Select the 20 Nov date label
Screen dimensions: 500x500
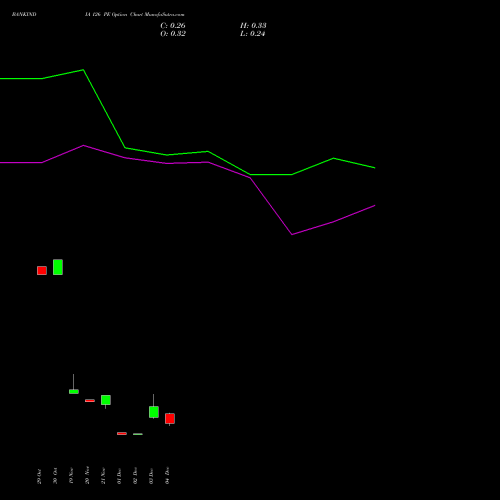pyautogui.click(x=87, y=475)
